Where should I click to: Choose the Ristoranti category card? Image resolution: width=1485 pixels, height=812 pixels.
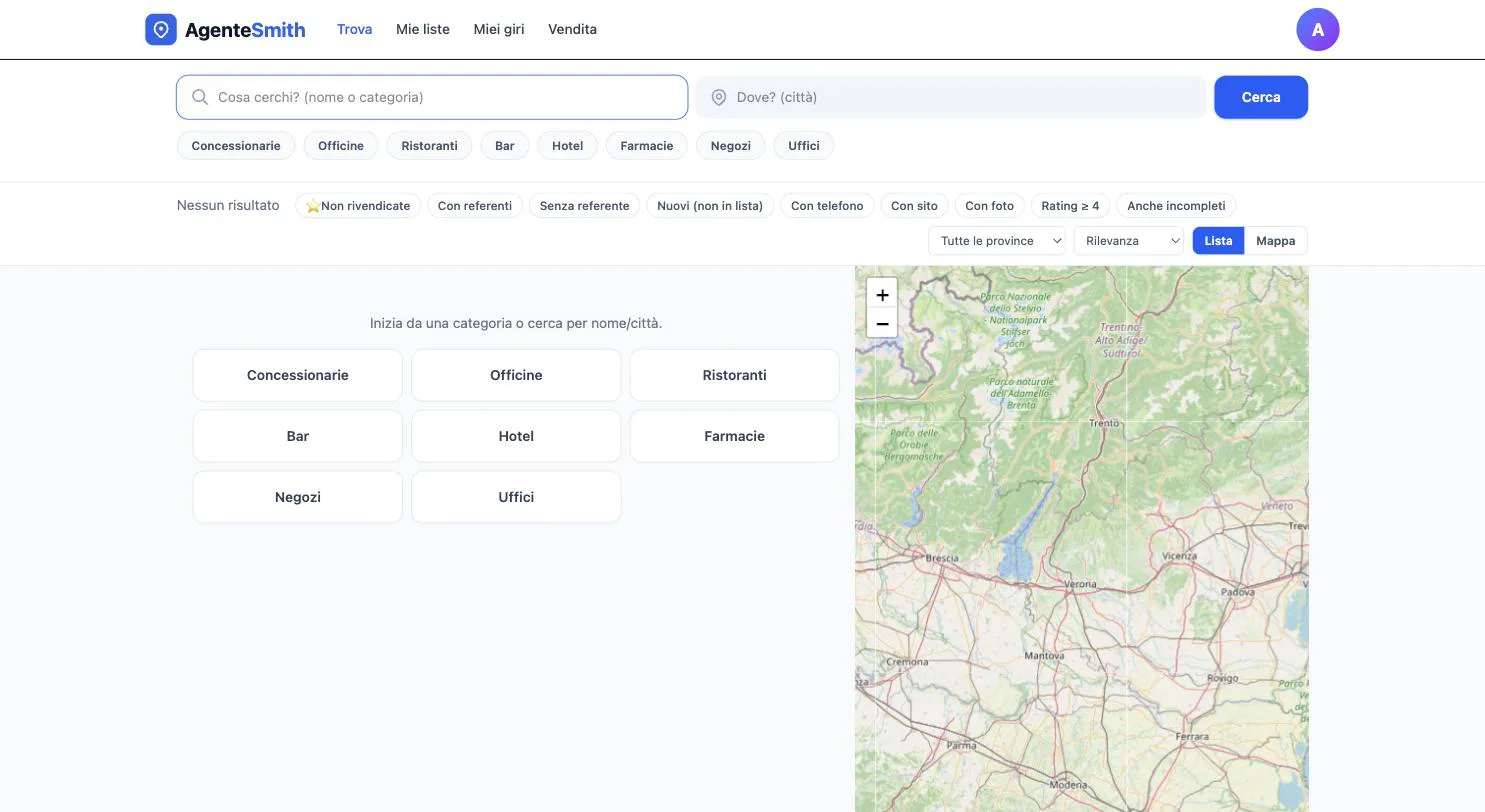[x=735, y=376]
